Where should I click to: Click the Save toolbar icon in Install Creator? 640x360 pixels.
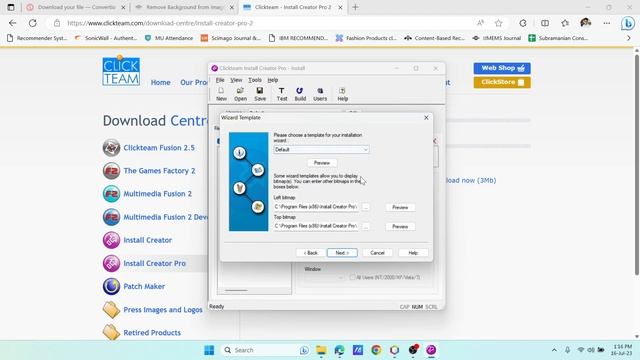pos(260,94)
